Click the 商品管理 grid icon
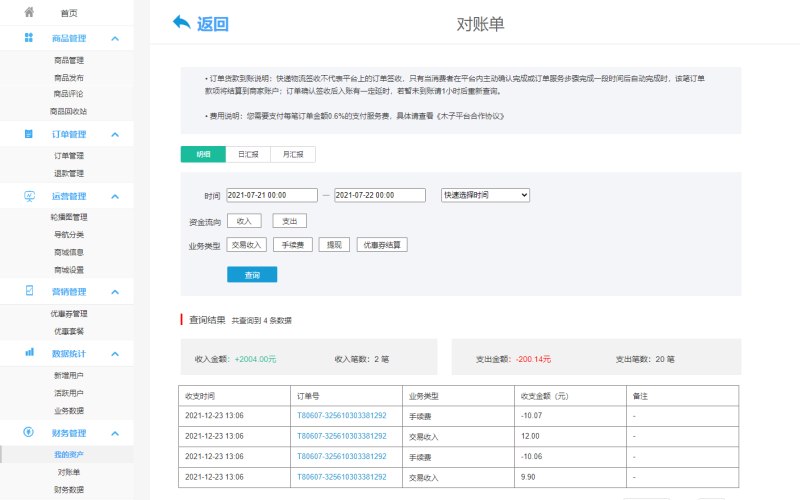The width and height of the screenshot is (800, 500). [29, 37]
